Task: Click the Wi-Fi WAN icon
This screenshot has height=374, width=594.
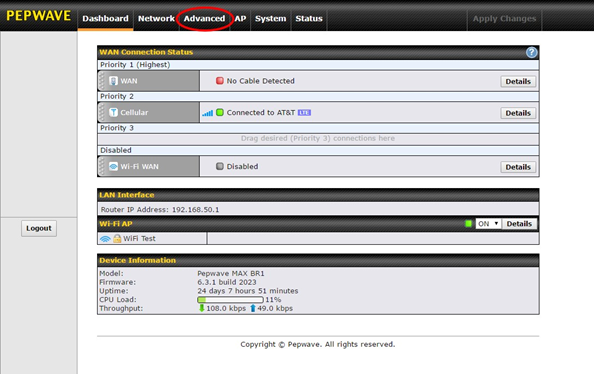Action: (x=113, y=166)
